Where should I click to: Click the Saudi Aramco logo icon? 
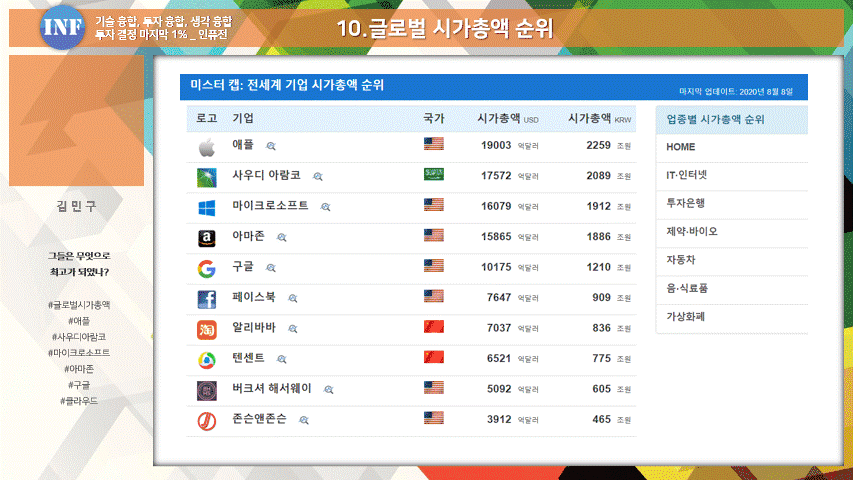207,177
